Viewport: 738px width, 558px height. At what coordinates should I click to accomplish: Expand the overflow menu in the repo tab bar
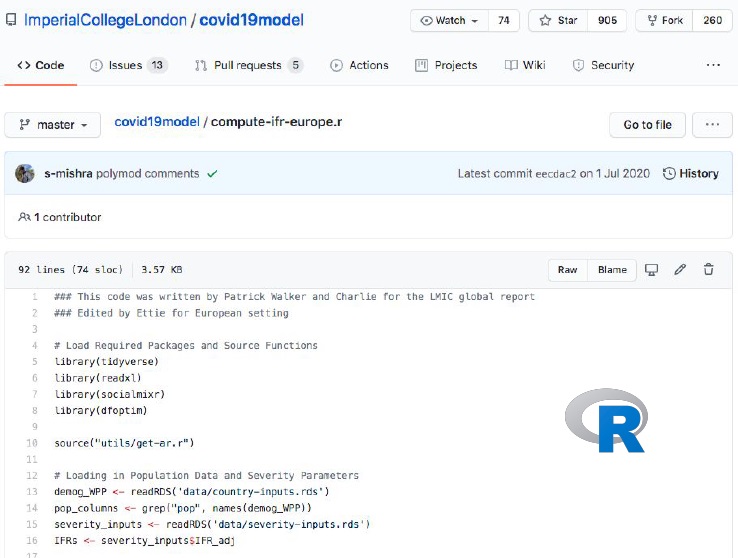click(713, 65)
